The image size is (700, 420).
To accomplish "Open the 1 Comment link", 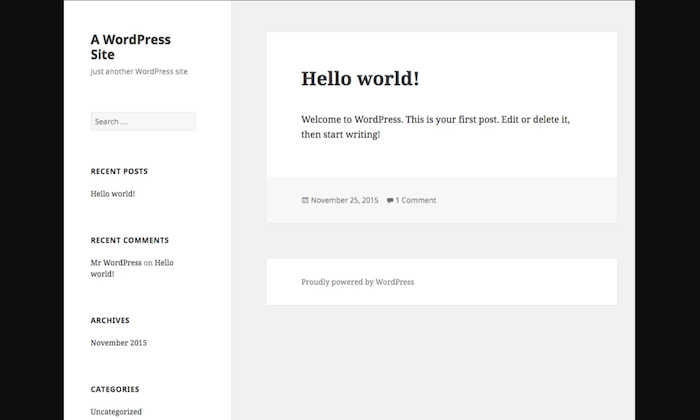I will pos(416,200).
